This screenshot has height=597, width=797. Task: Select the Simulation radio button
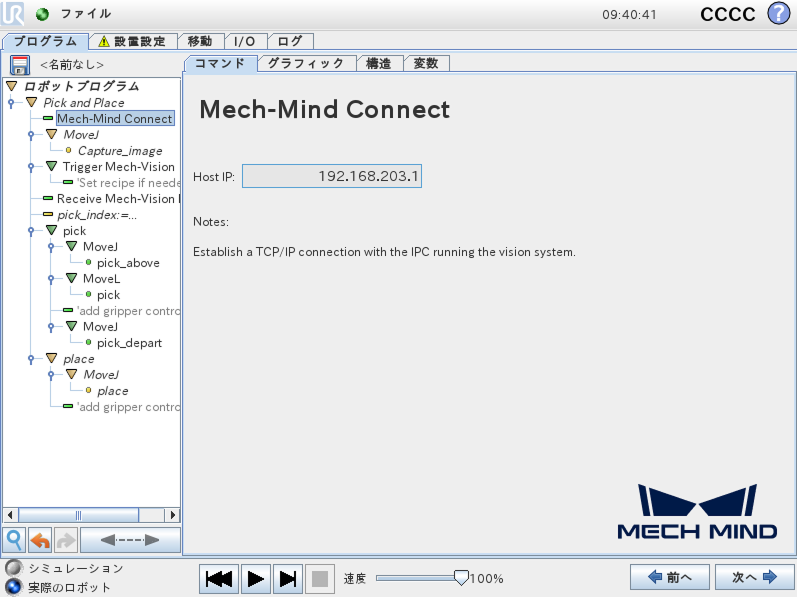(14, 568)
